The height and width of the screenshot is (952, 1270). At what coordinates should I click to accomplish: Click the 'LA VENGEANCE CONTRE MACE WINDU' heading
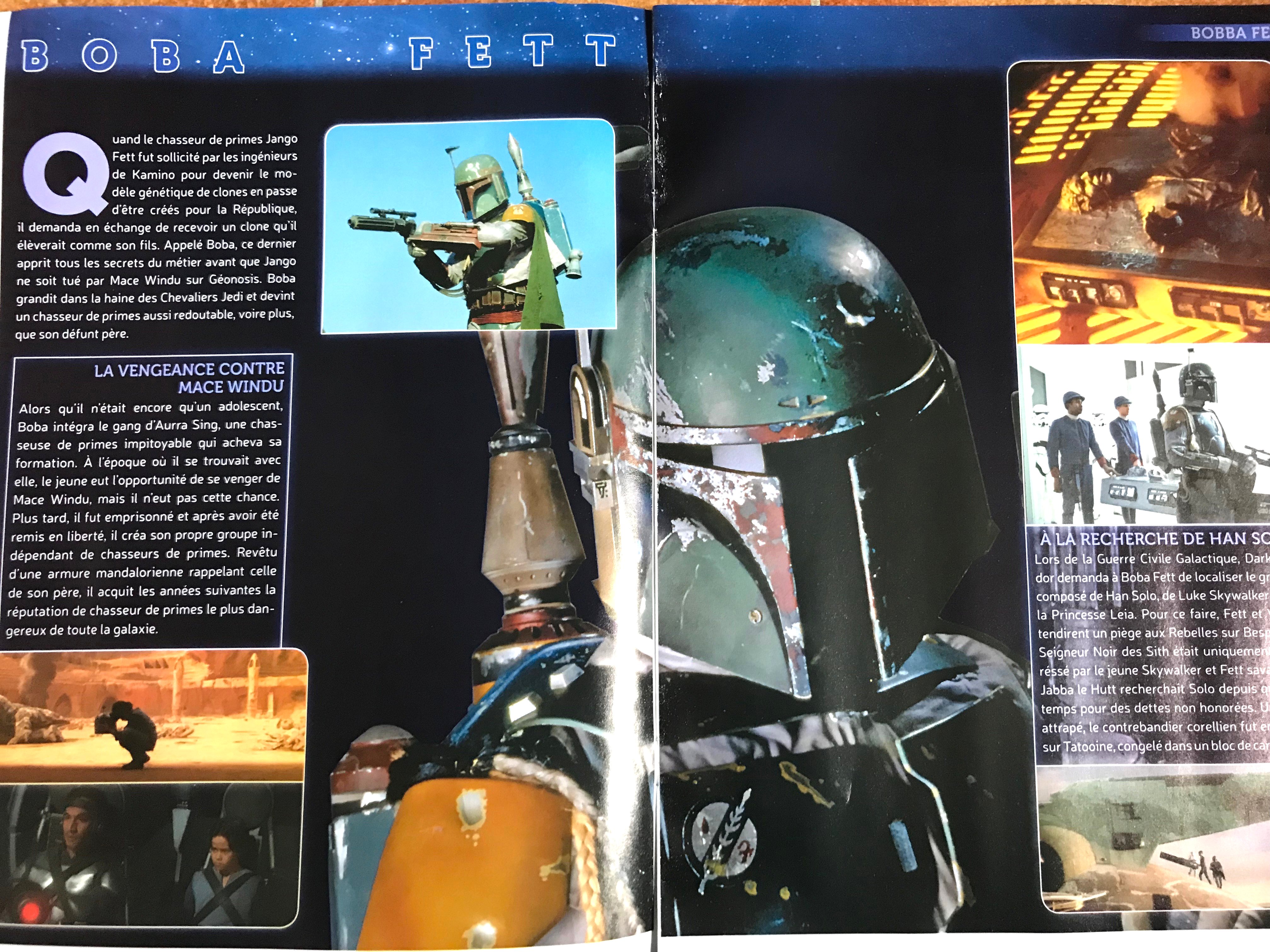click(x=190, y=377)
